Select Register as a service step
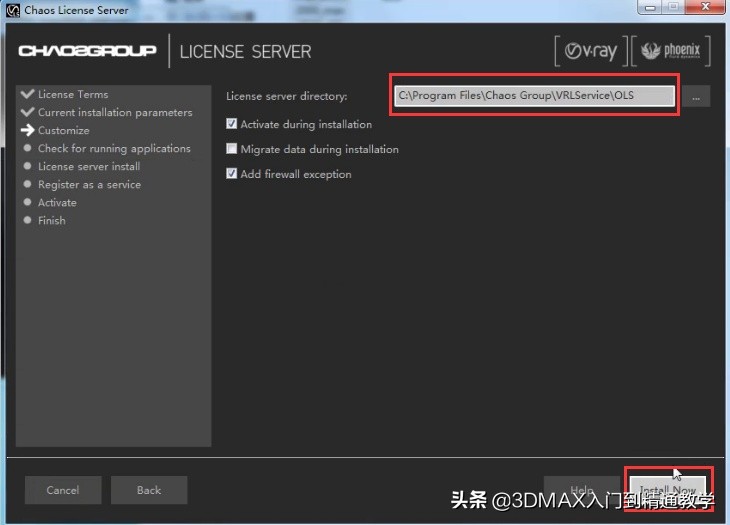Viewport: 730px width, 525px height. coord(89,185)
